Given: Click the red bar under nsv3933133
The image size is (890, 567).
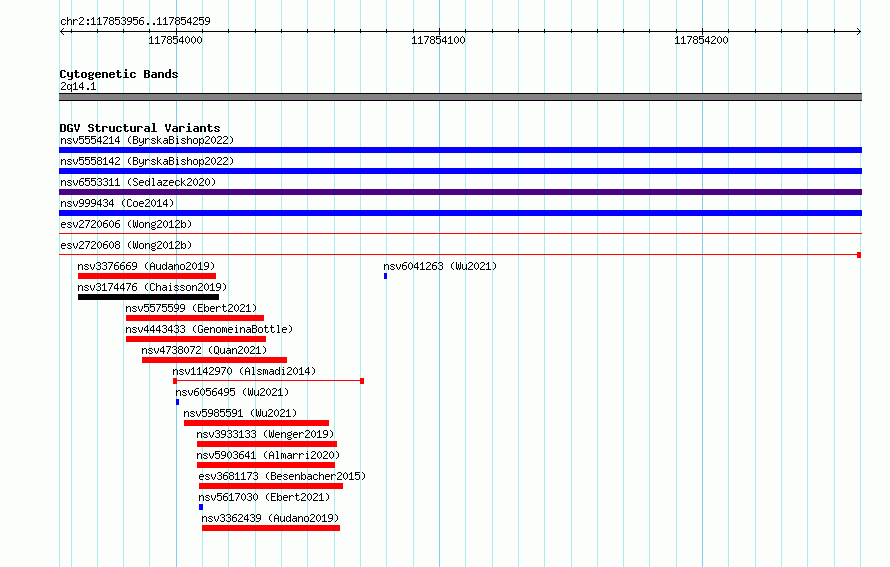Looking at the screenshot, I should tap(267, 444).
